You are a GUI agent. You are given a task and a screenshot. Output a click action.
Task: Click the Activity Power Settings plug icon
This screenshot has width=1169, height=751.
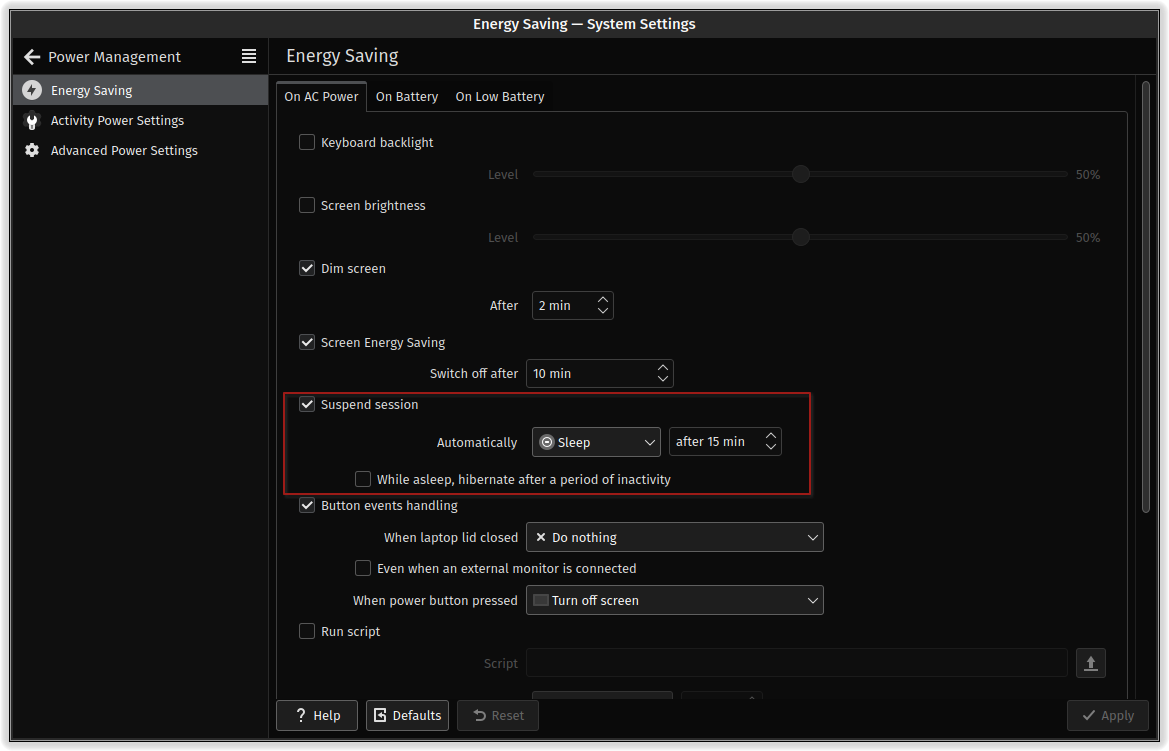pyautogui.click(x=31, y=121)
